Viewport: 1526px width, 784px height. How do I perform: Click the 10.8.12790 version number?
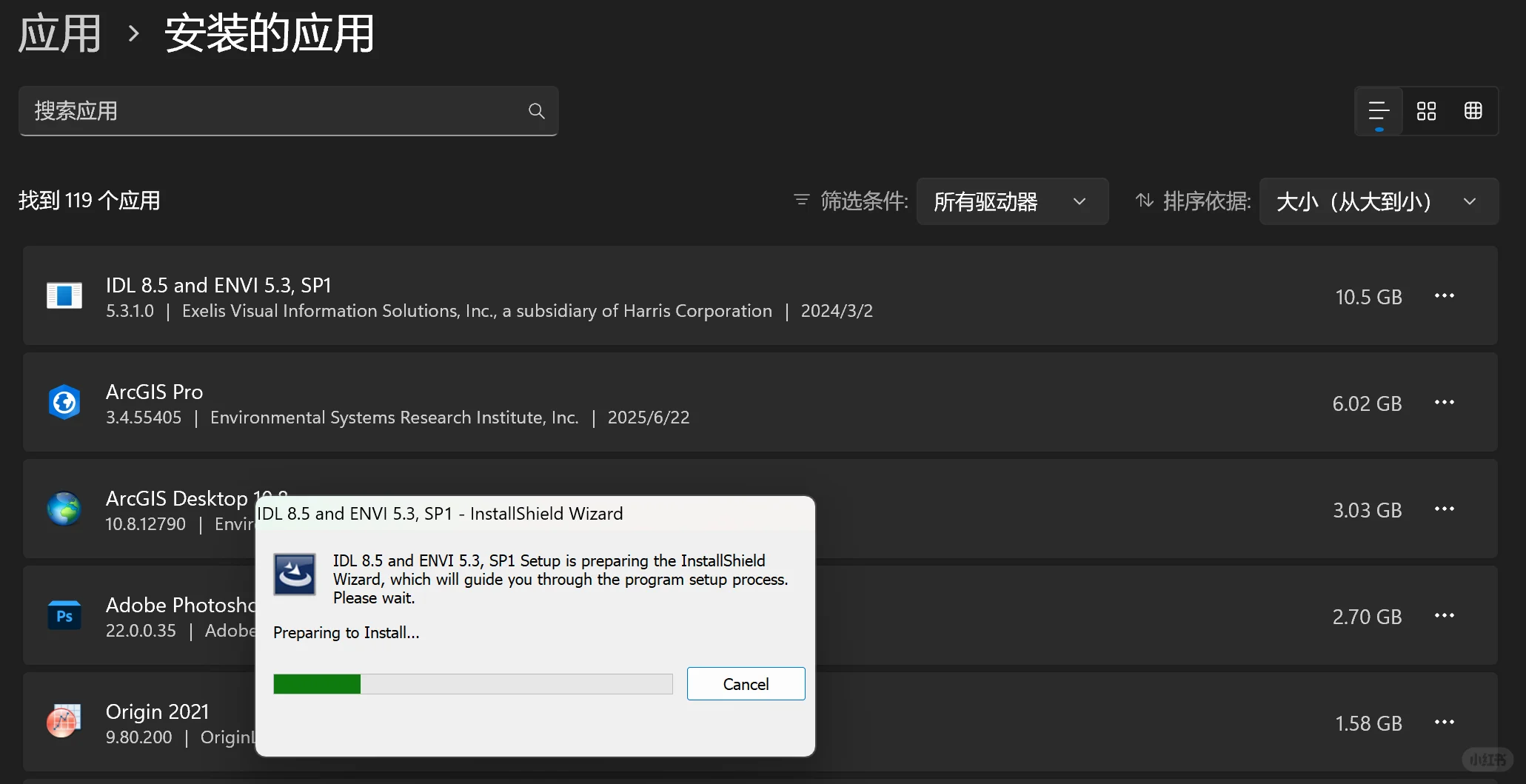[145, 524]
